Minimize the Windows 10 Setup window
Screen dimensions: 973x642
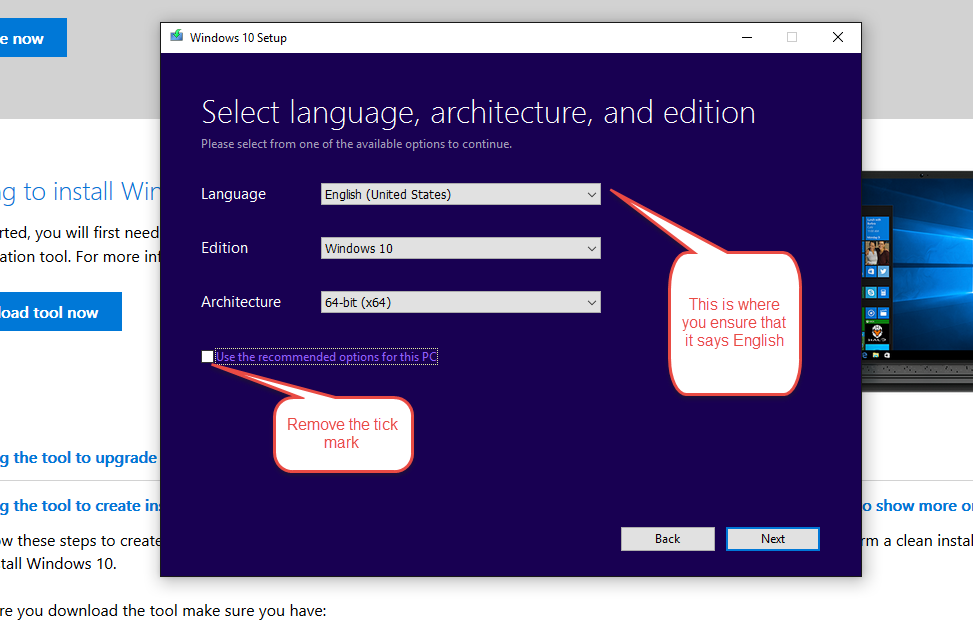(746, 36)
